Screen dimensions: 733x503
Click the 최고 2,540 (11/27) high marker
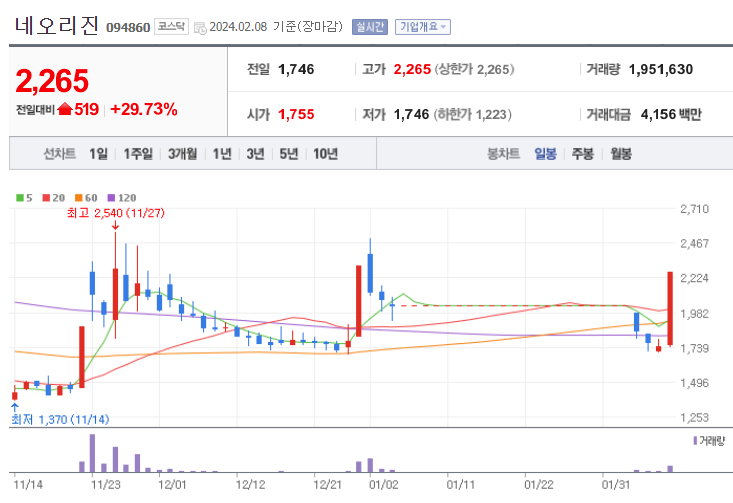click(x=115, y=213)
